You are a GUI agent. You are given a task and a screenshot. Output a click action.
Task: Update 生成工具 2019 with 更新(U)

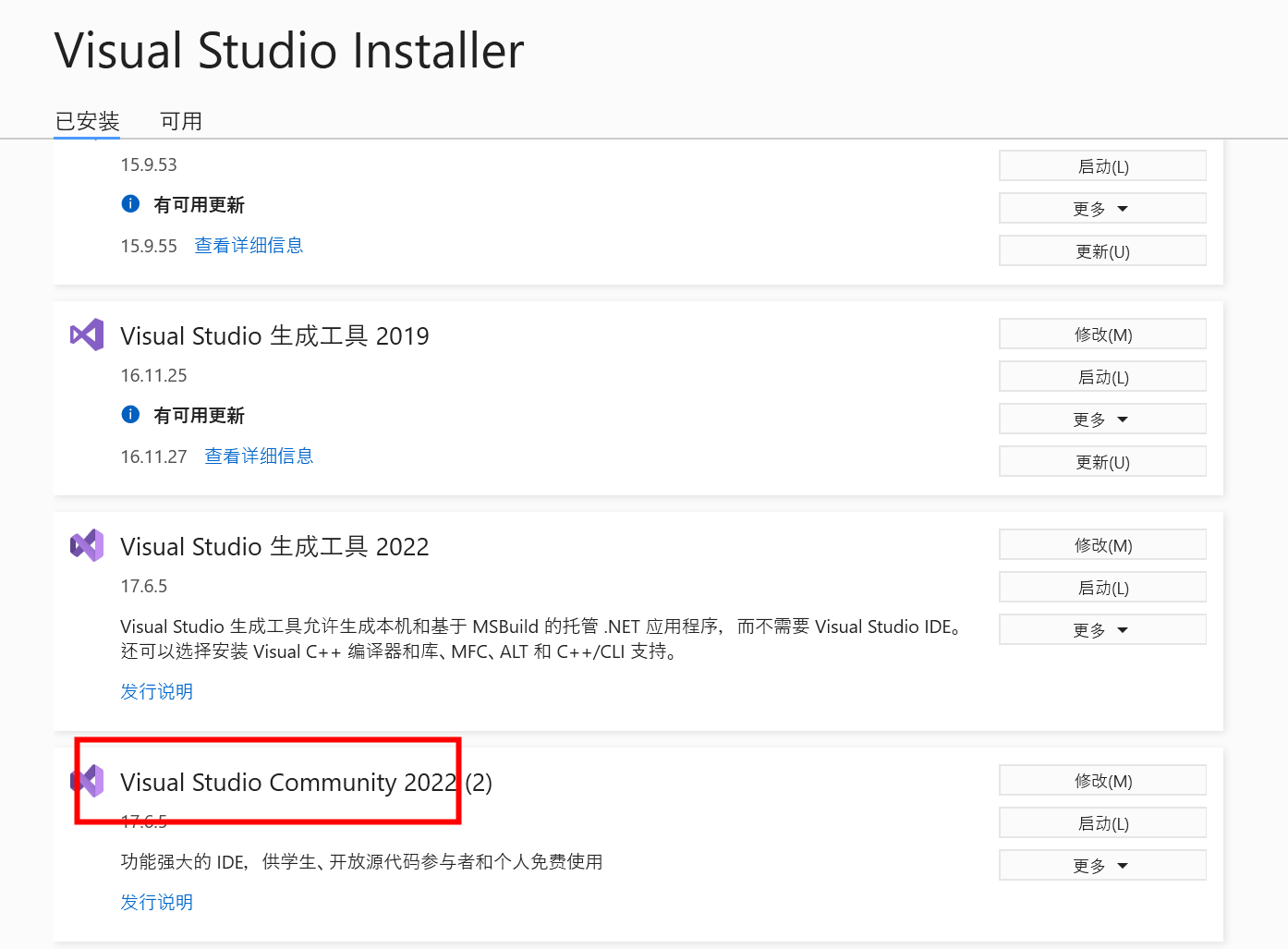tap(1102, 462)
